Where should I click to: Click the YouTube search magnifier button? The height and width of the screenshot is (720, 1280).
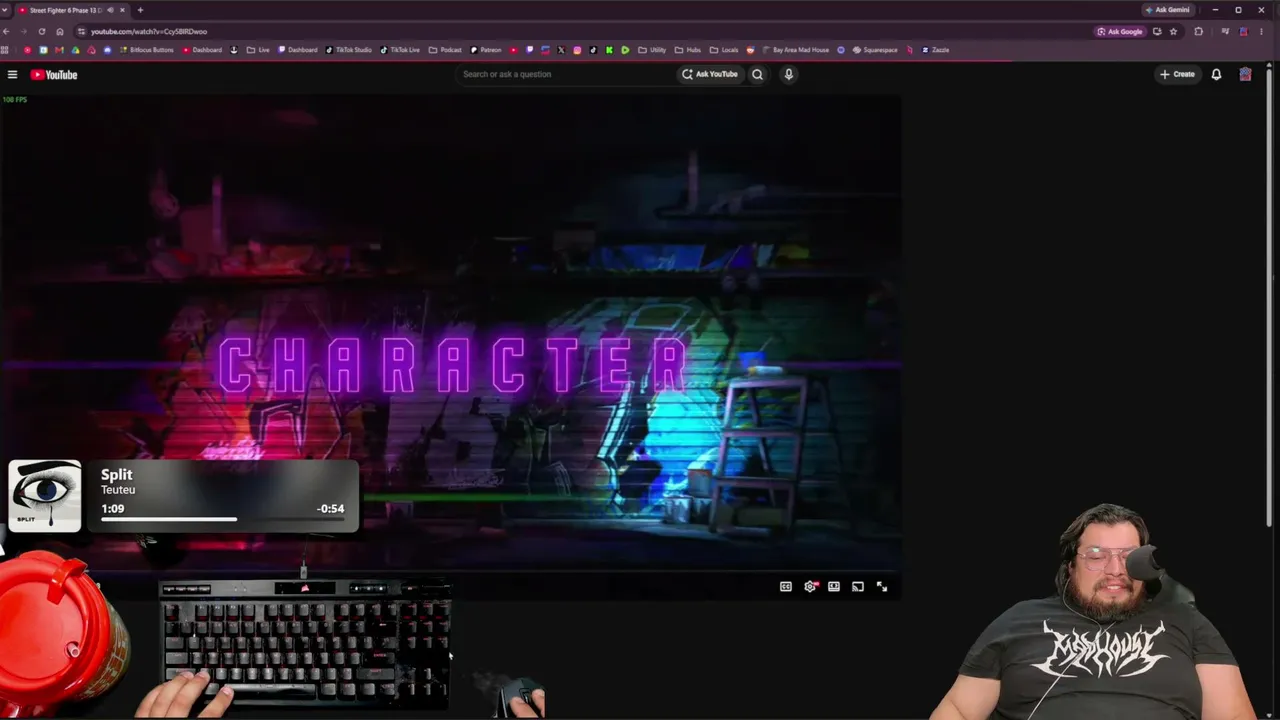point(757,74)
